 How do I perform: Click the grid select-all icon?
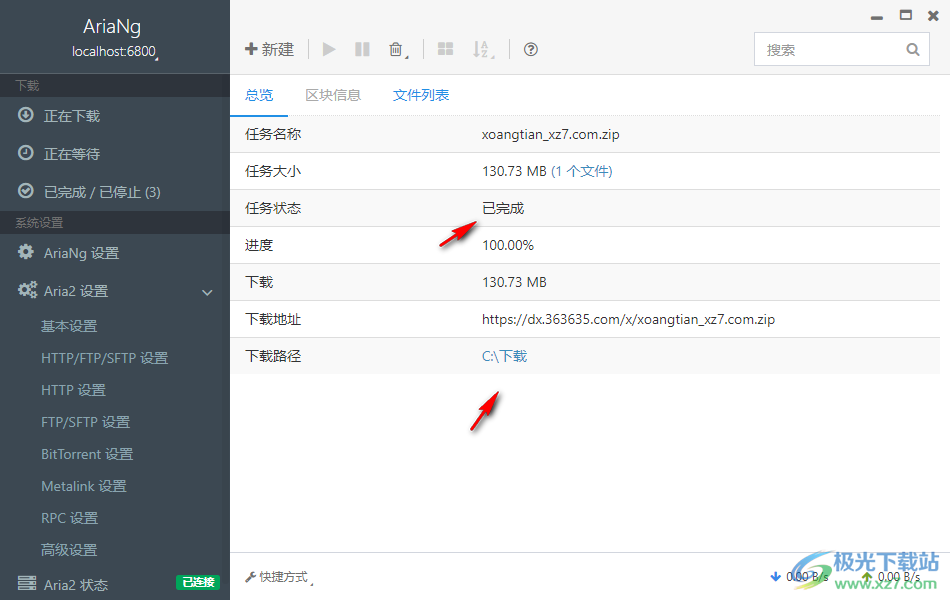point(445,49)
